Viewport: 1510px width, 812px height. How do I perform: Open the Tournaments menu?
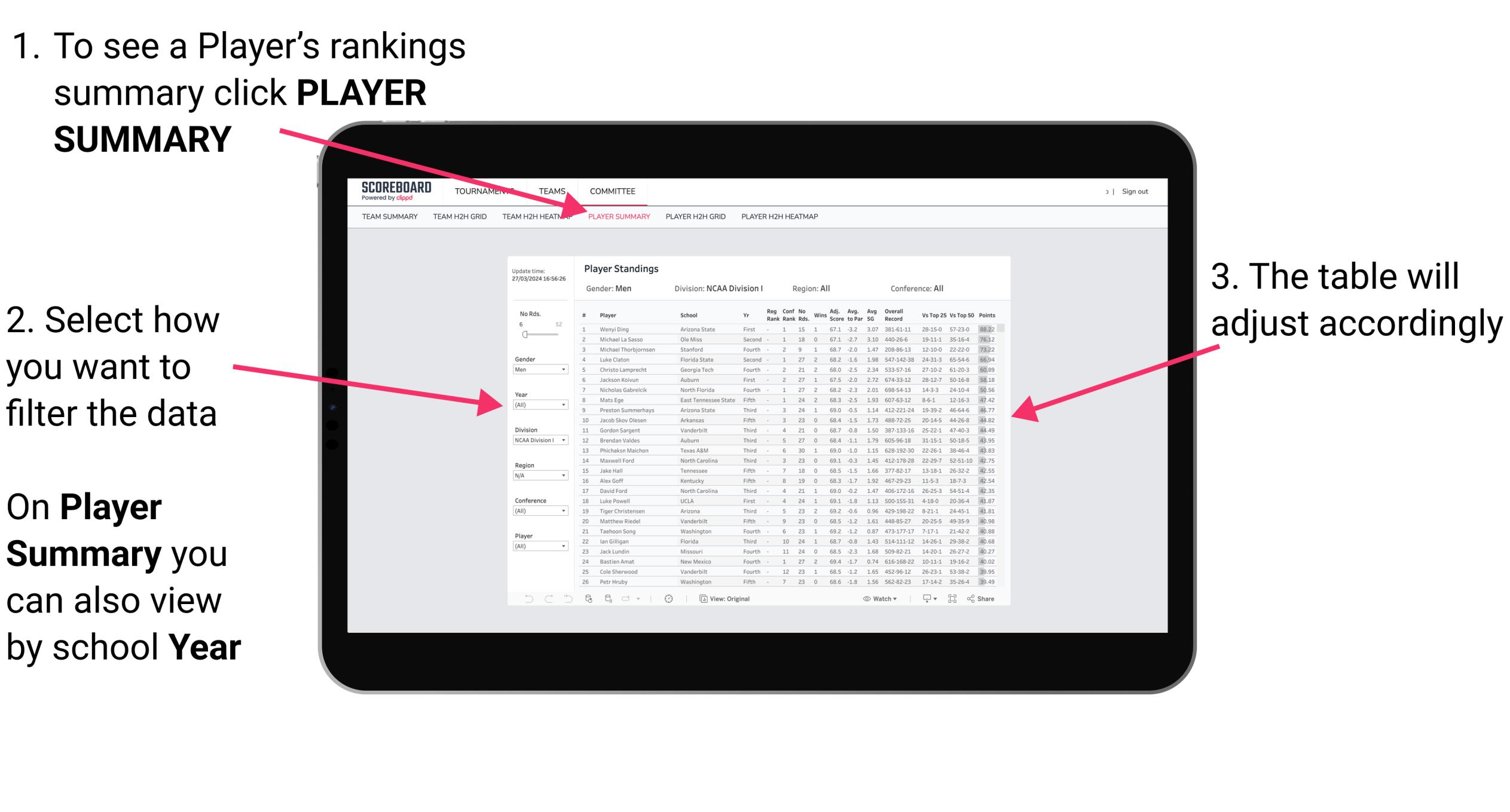point(490,195)
